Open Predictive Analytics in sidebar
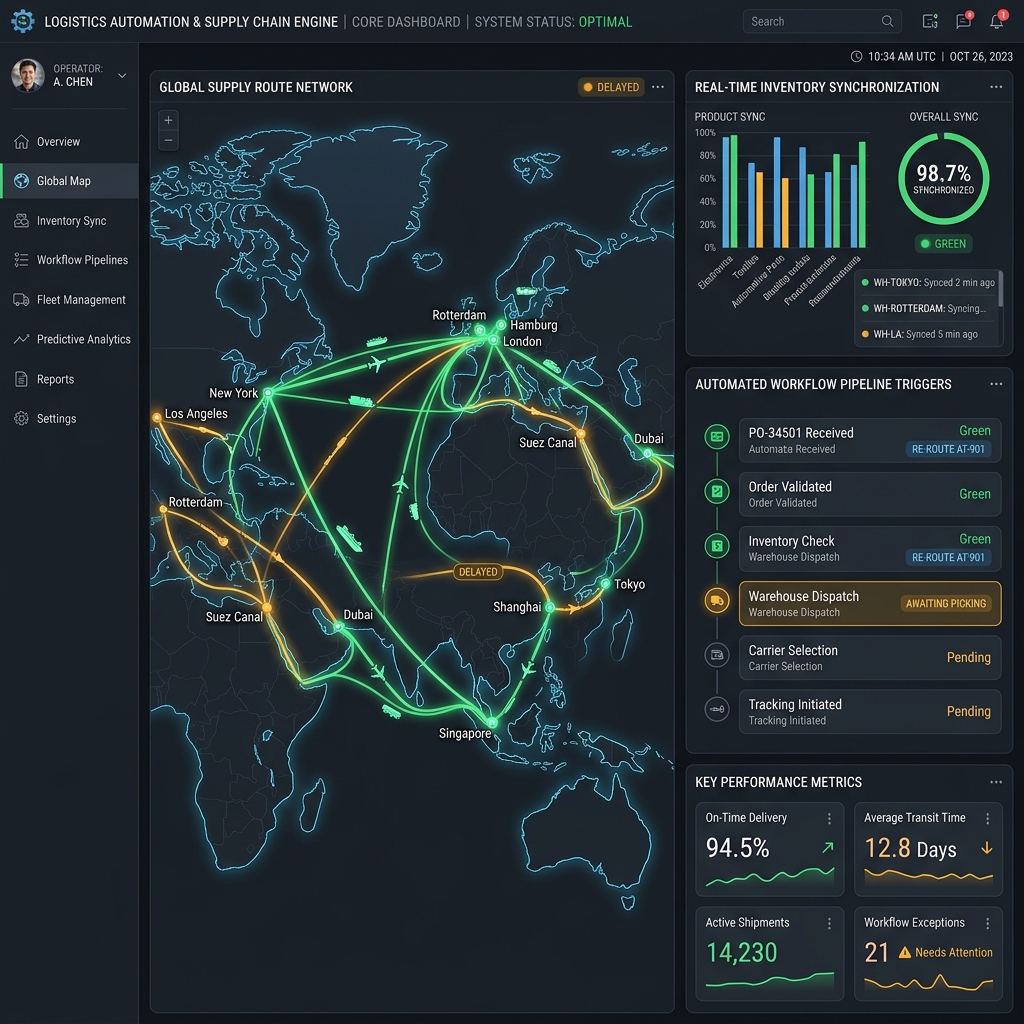Image resolution: width=1024 pixels, height=1024 pixels. pos(69,339)
